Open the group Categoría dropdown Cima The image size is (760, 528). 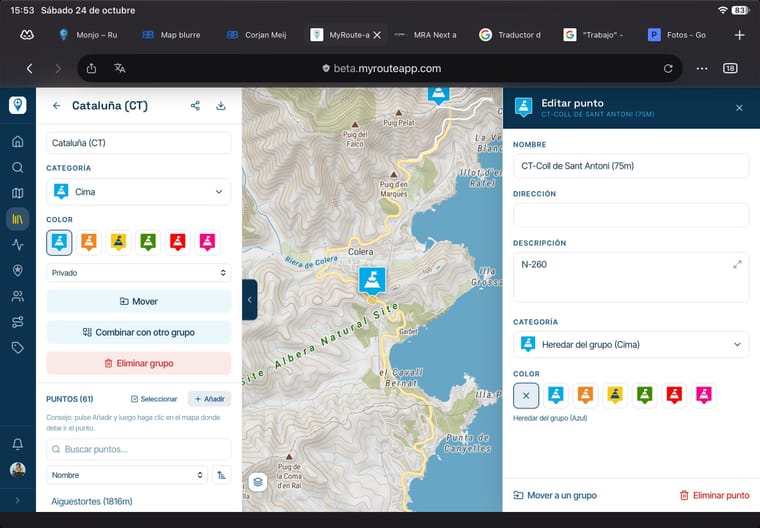139,192
